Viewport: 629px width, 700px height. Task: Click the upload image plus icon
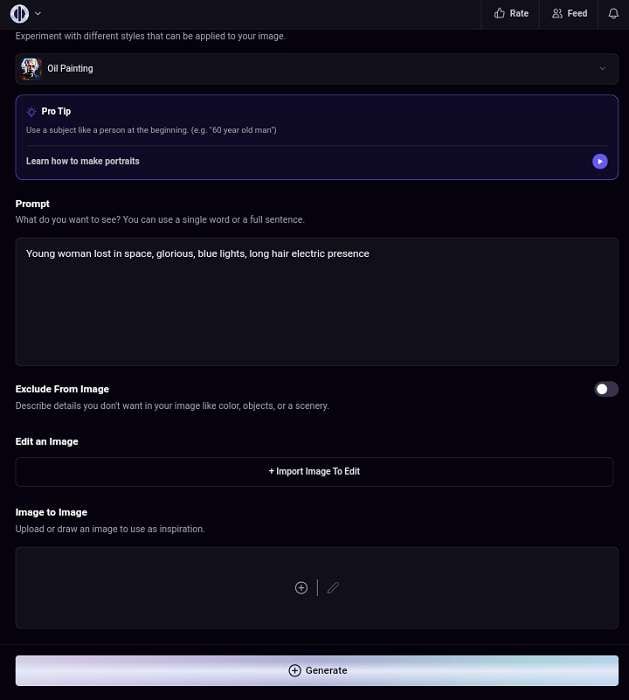(x=301, y=588)
